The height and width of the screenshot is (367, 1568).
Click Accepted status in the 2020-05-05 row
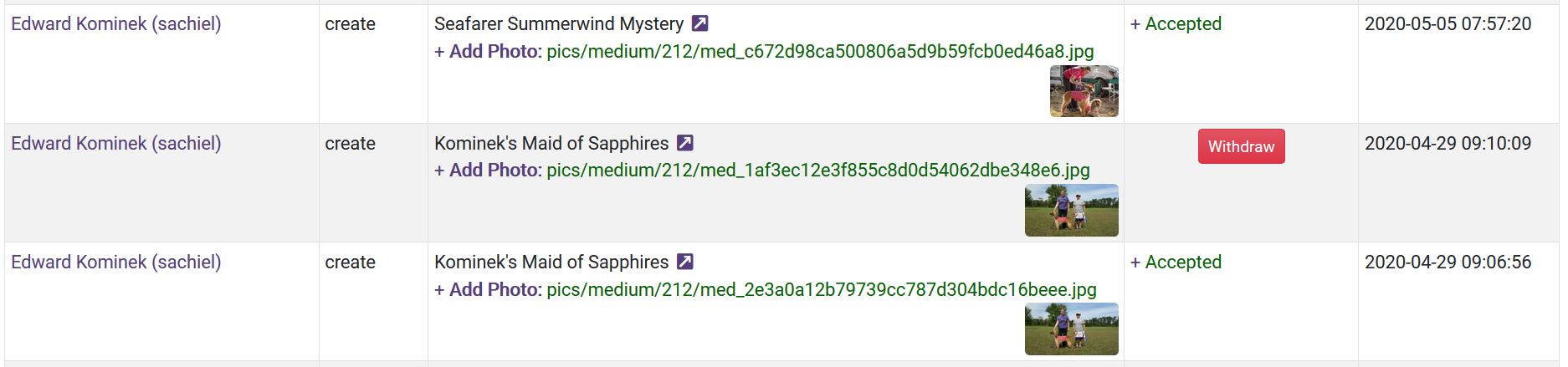tap(1176, 24)
